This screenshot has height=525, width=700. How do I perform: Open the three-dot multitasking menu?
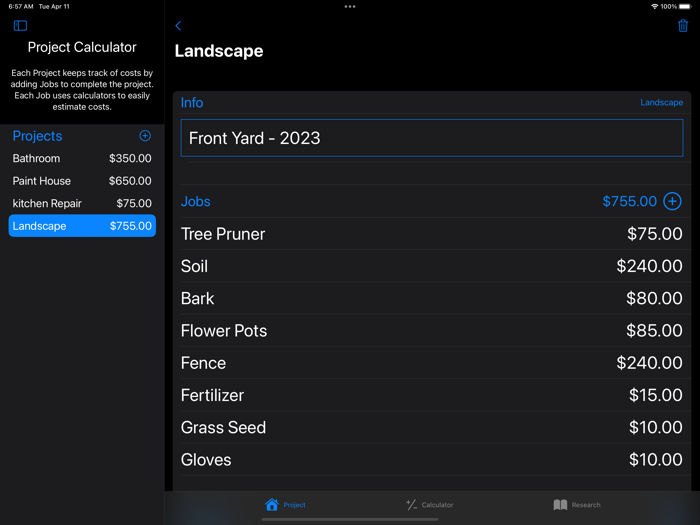coord(350,7)
